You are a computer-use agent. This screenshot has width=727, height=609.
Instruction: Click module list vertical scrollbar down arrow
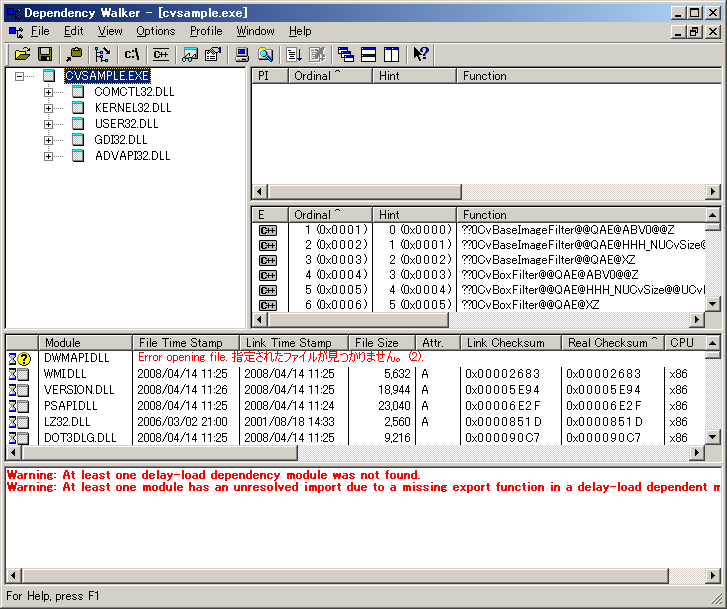713,436
